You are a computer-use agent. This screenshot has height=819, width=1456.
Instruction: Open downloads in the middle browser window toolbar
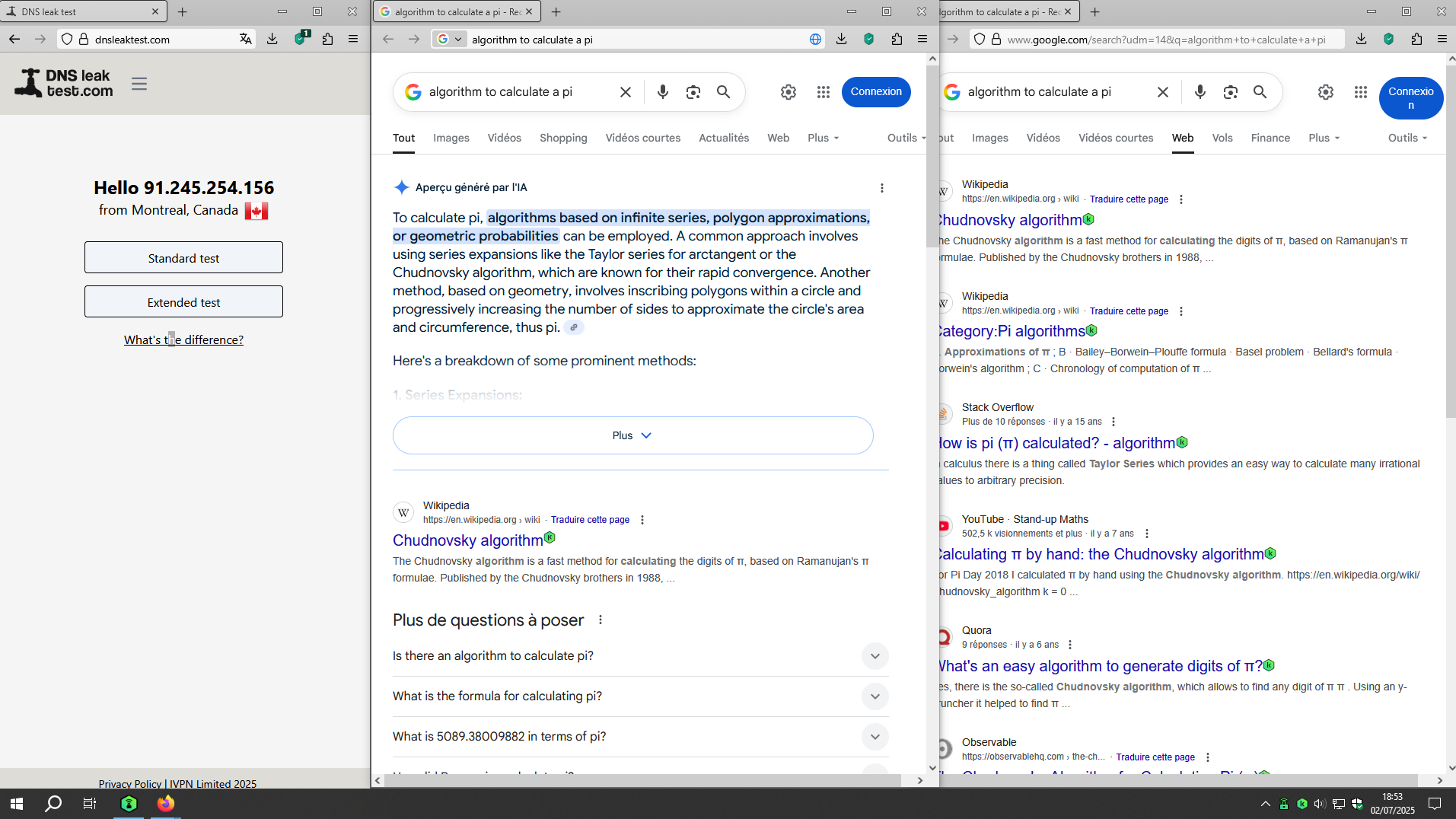(842, 39)
